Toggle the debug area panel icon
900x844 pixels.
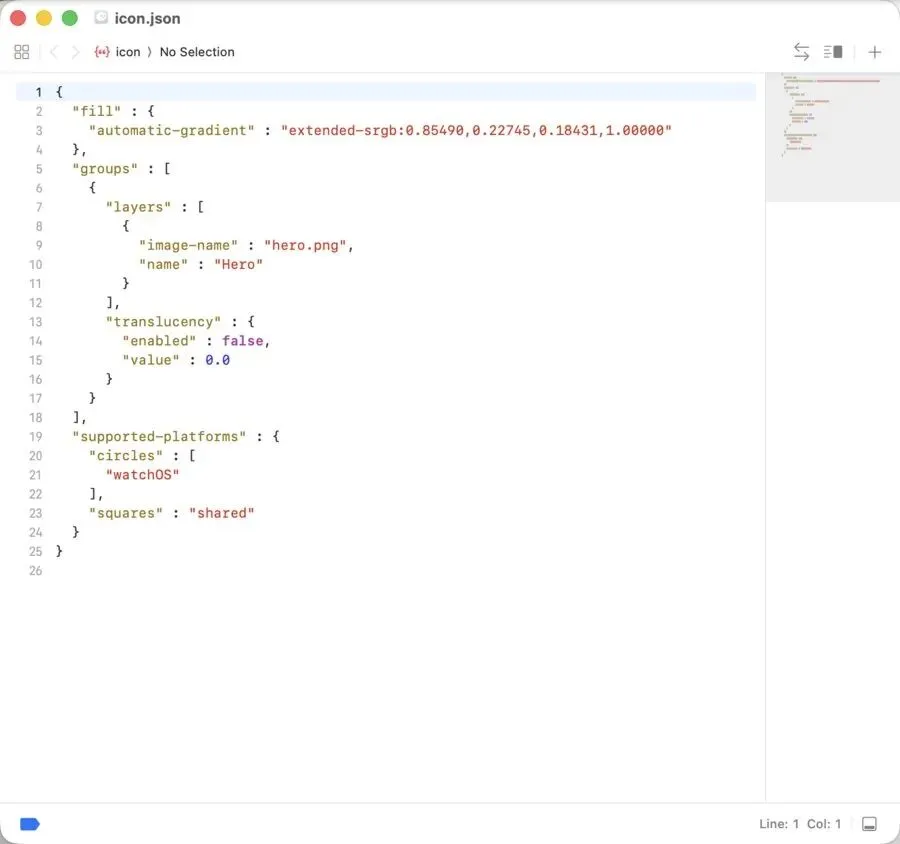pos(869,824)
